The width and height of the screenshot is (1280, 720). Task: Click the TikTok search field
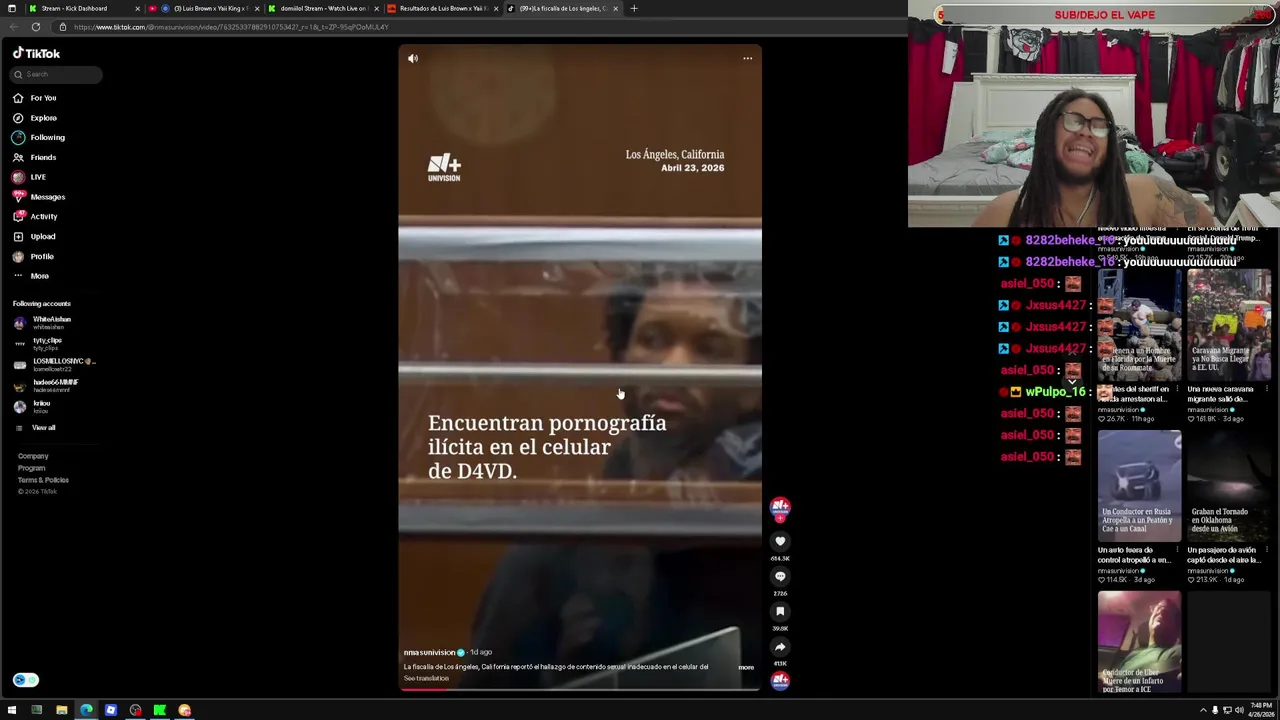56,74
